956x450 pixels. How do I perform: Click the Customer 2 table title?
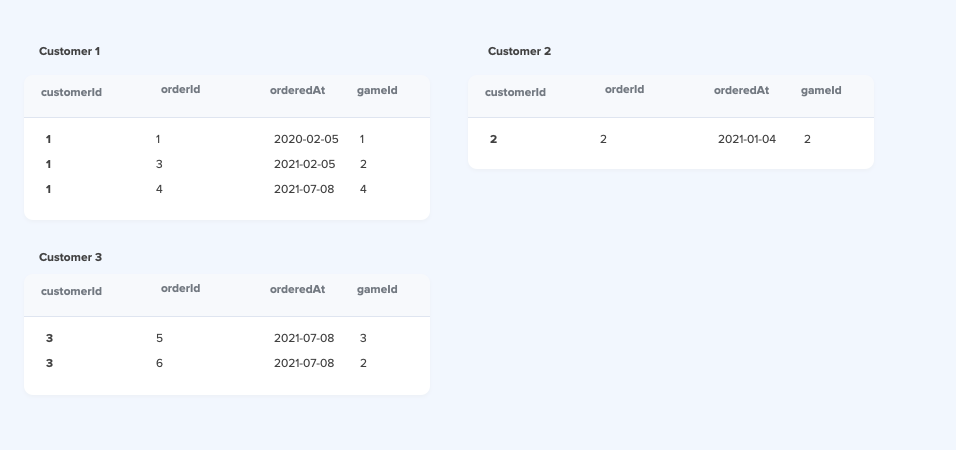(x=519, y=51)
